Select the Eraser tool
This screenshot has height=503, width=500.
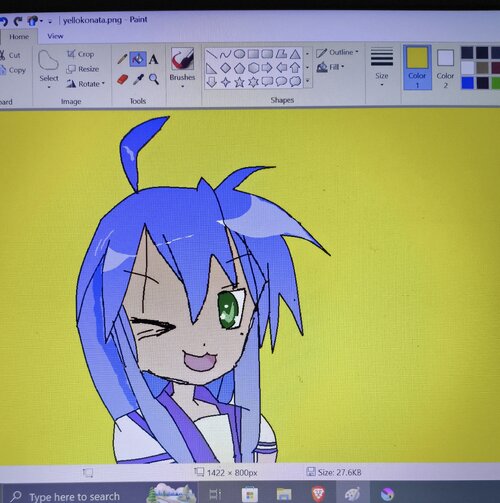tap(122, 80)
